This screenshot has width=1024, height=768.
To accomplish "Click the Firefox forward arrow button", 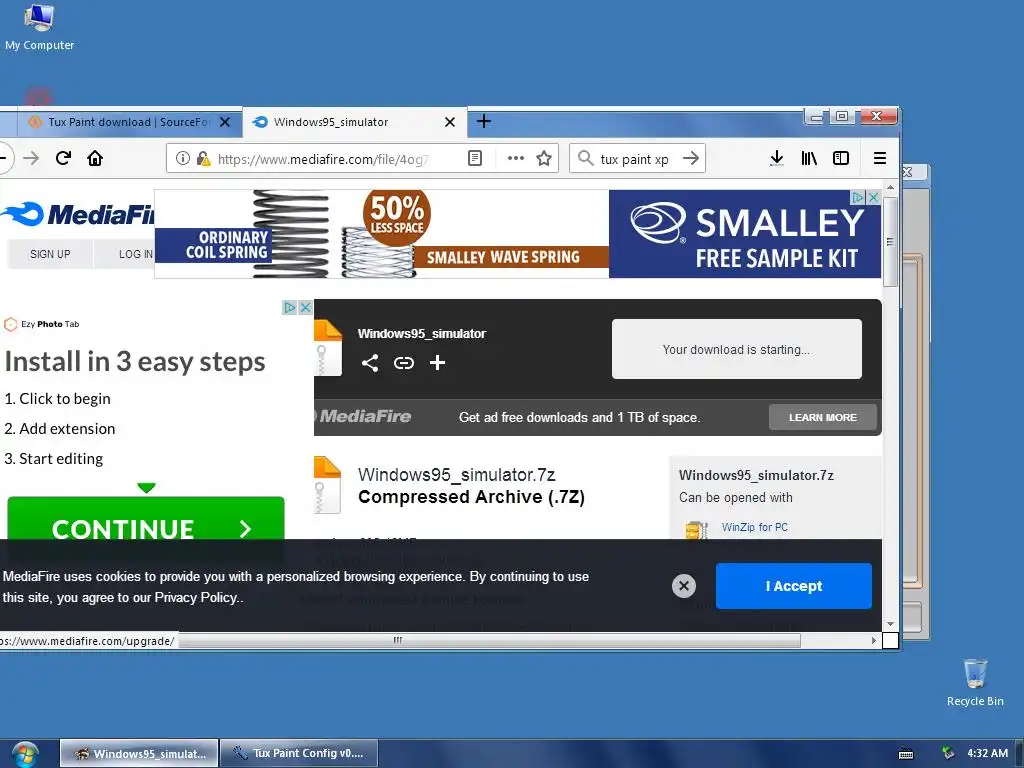I will (31, 158).
